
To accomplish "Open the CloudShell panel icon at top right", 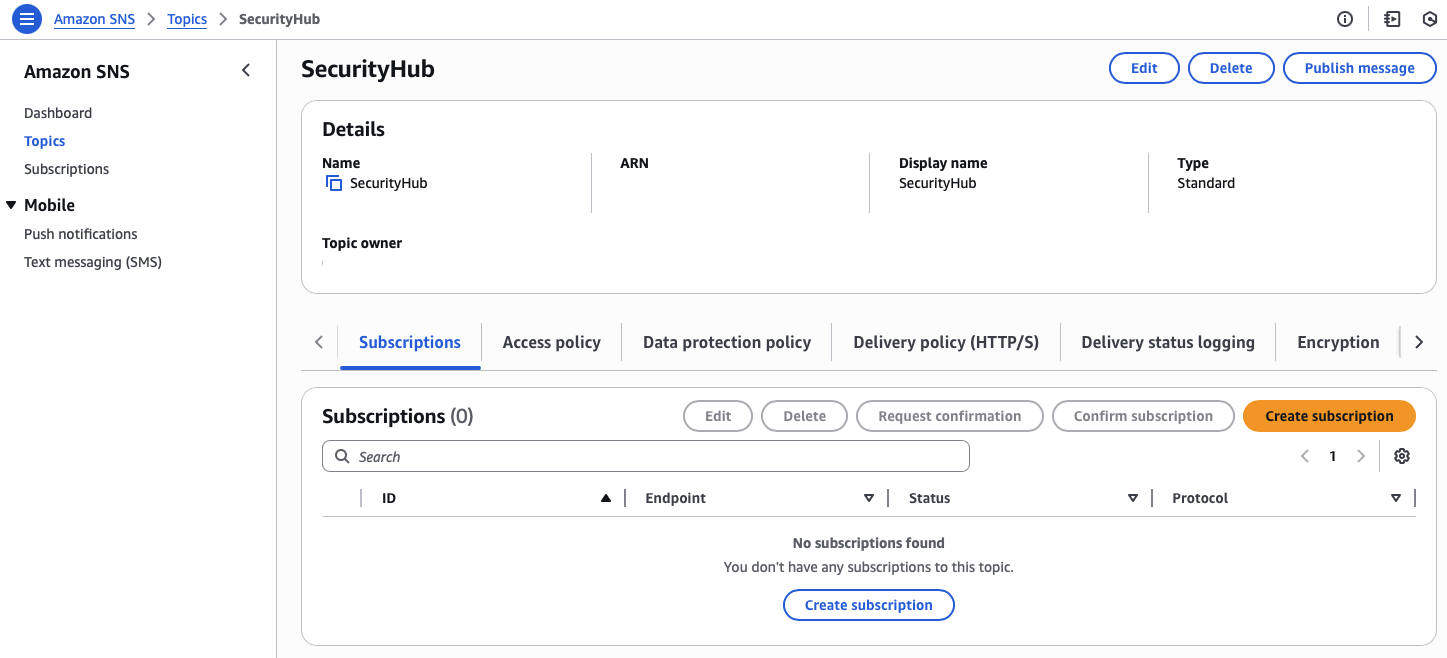I will click(x=1392, y=19).
